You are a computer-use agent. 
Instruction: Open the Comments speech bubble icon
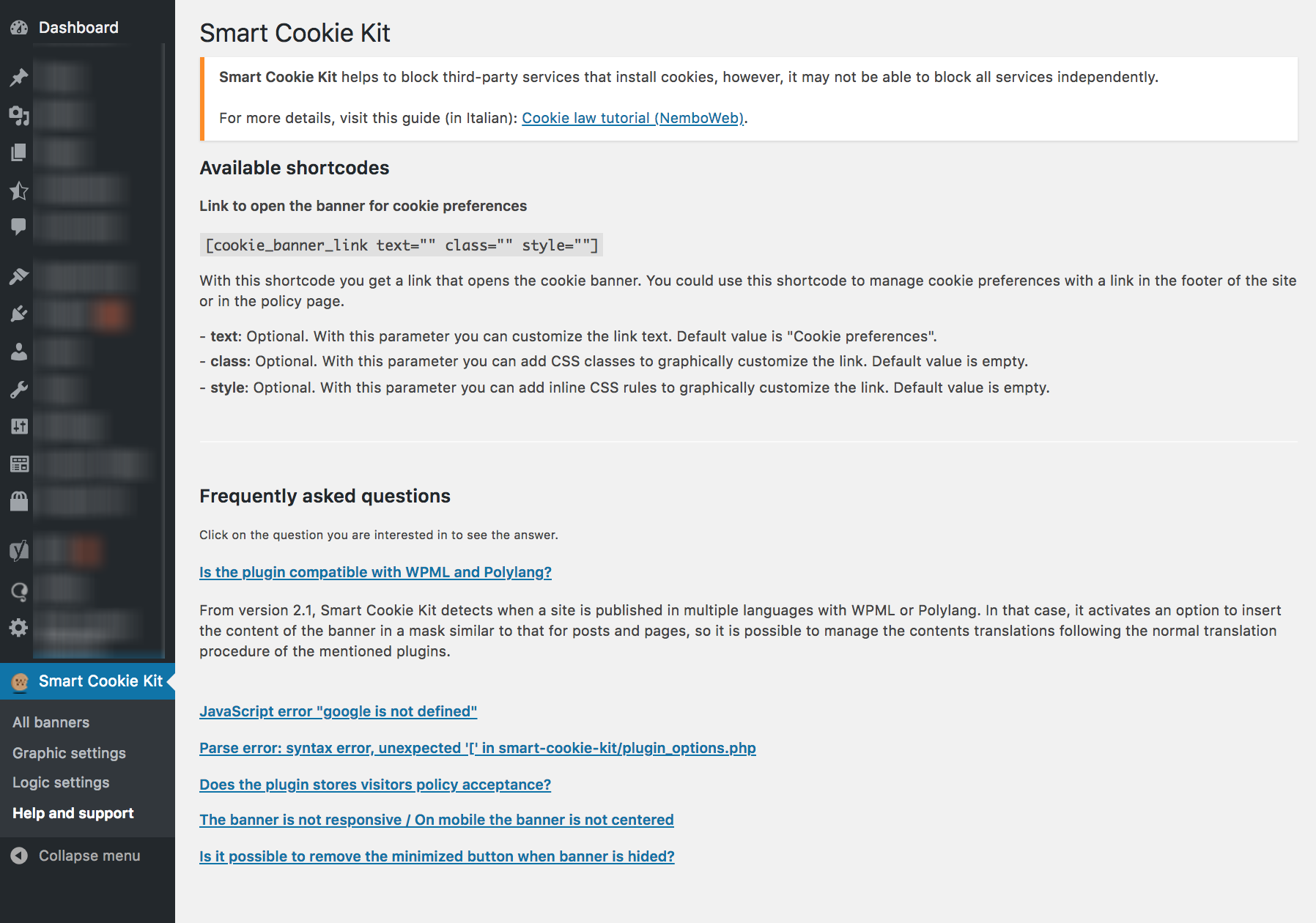[19, 227]
